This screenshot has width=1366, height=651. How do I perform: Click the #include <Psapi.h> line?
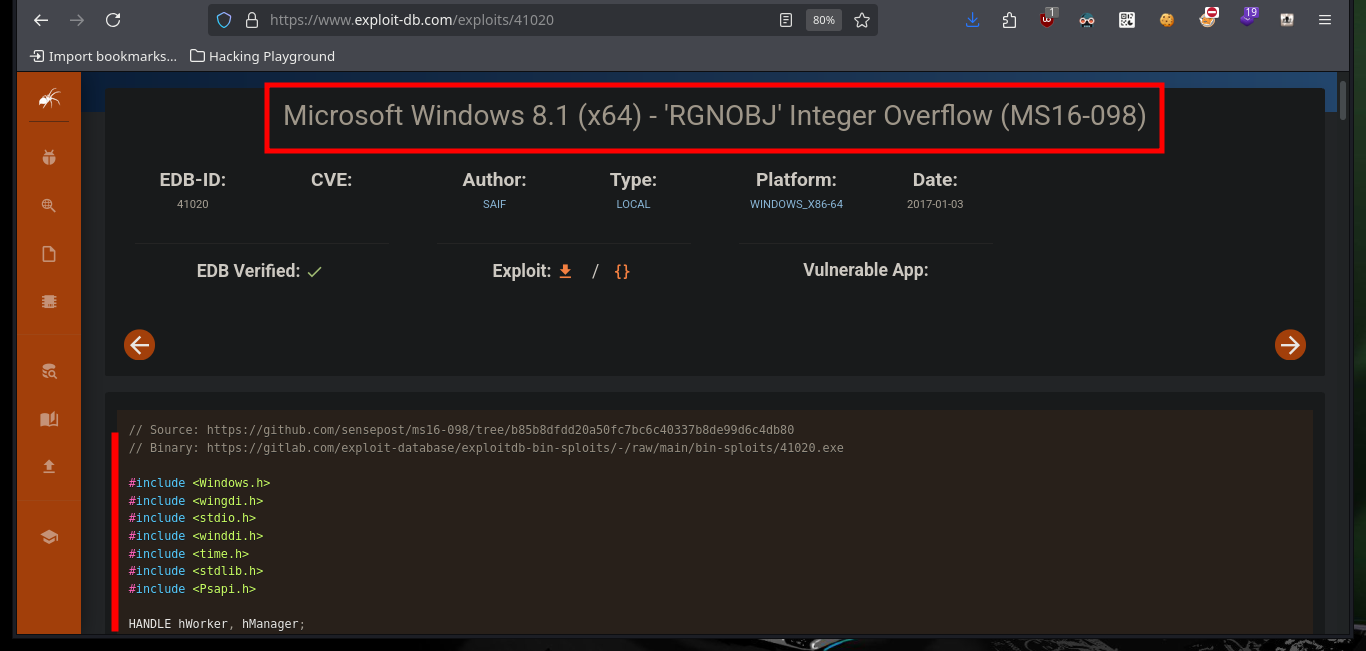click(x=192, y=589)
